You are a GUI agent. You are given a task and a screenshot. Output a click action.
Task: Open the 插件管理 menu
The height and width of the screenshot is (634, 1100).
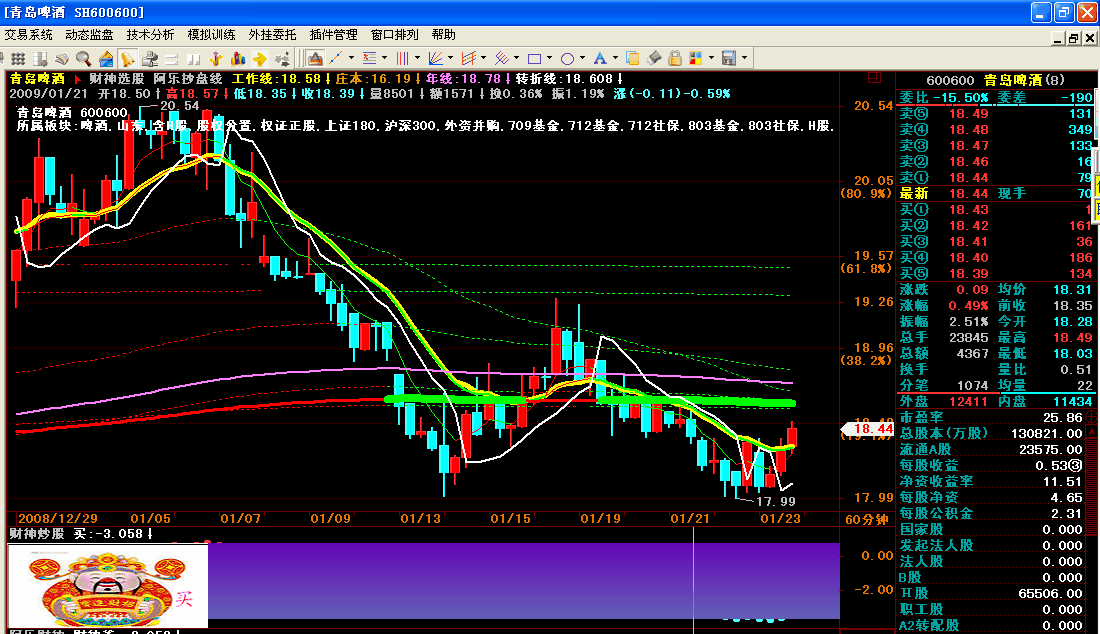tap(333, 34)
